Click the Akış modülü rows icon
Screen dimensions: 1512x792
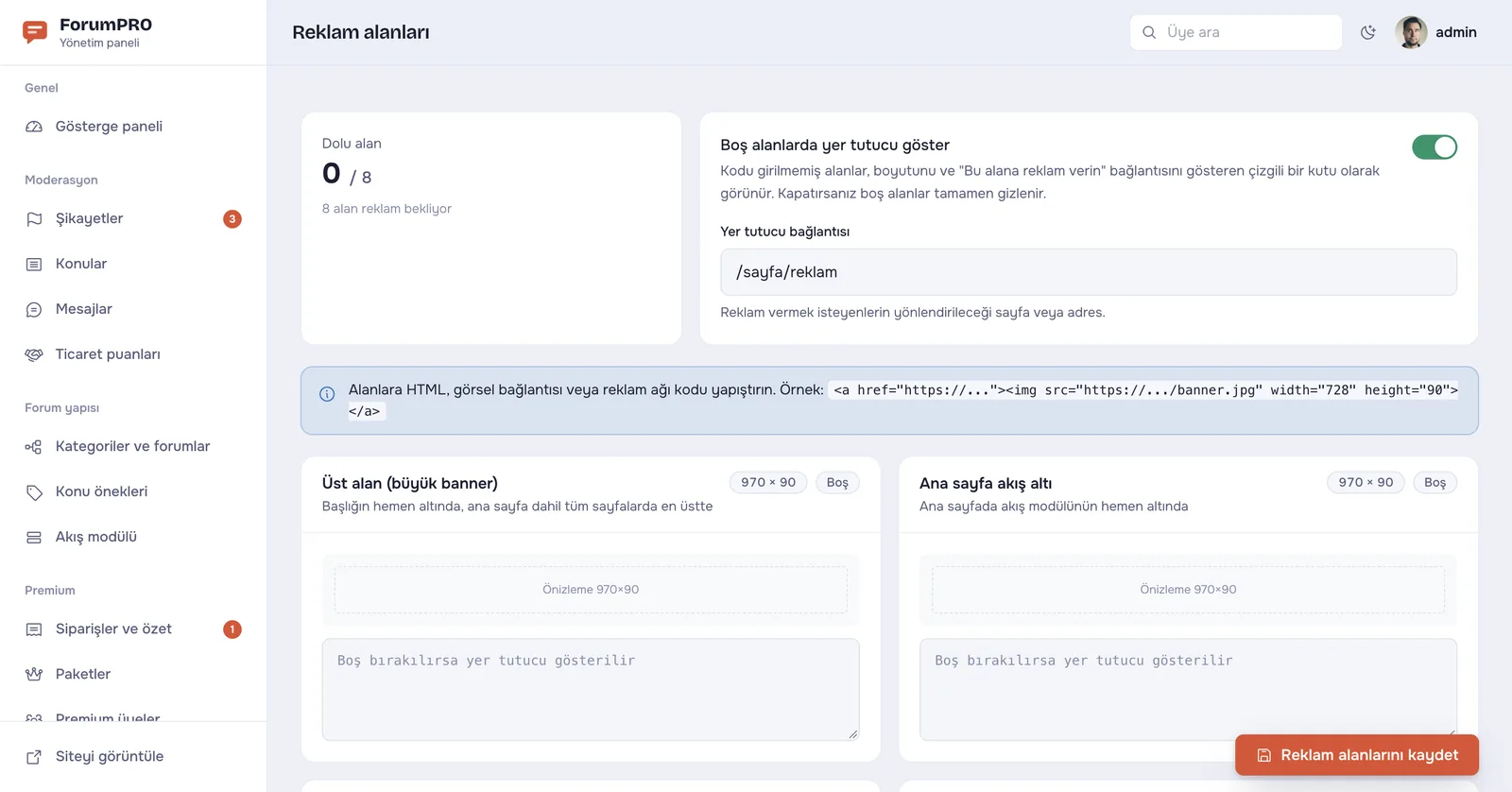coord(34,538)
